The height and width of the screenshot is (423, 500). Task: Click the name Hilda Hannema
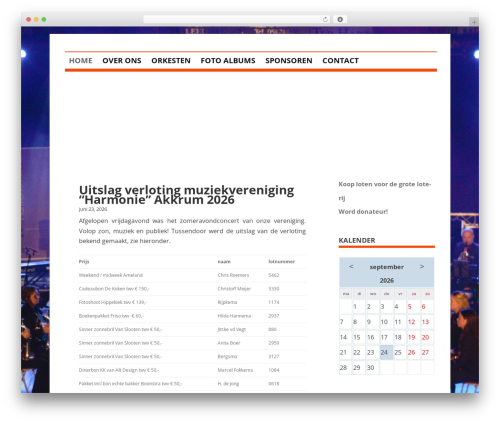tap(234, 316)
